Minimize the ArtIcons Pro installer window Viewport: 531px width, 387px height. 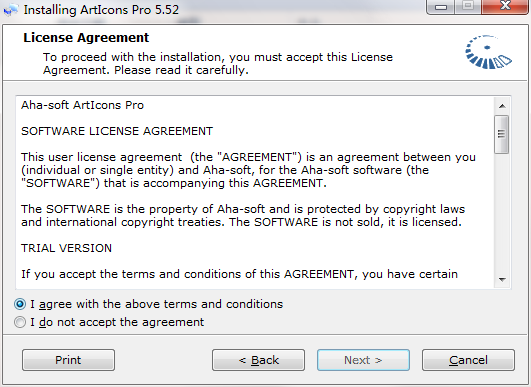point(440,7)
